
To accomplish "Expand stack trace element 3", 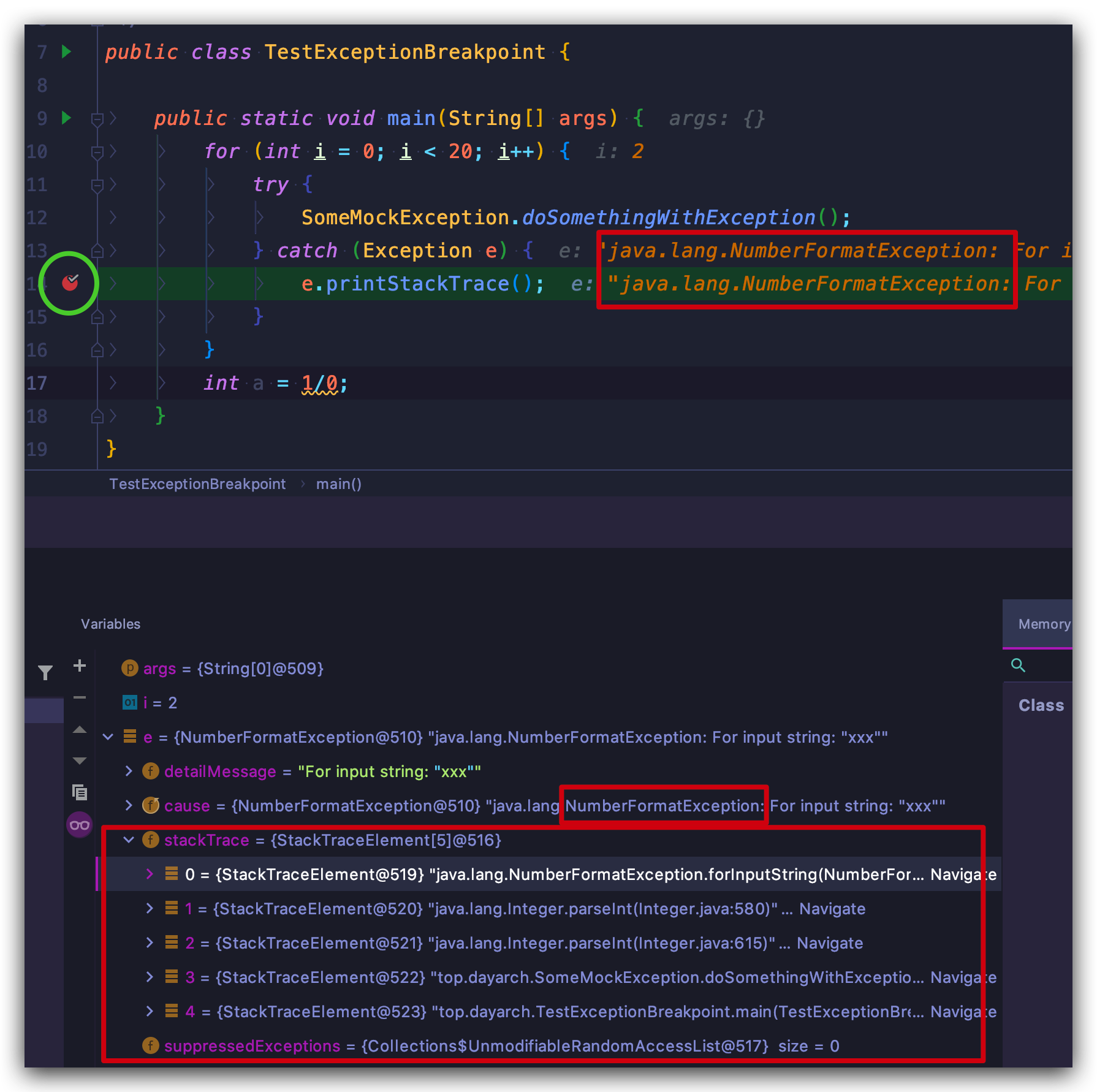I will pos(150,977).
